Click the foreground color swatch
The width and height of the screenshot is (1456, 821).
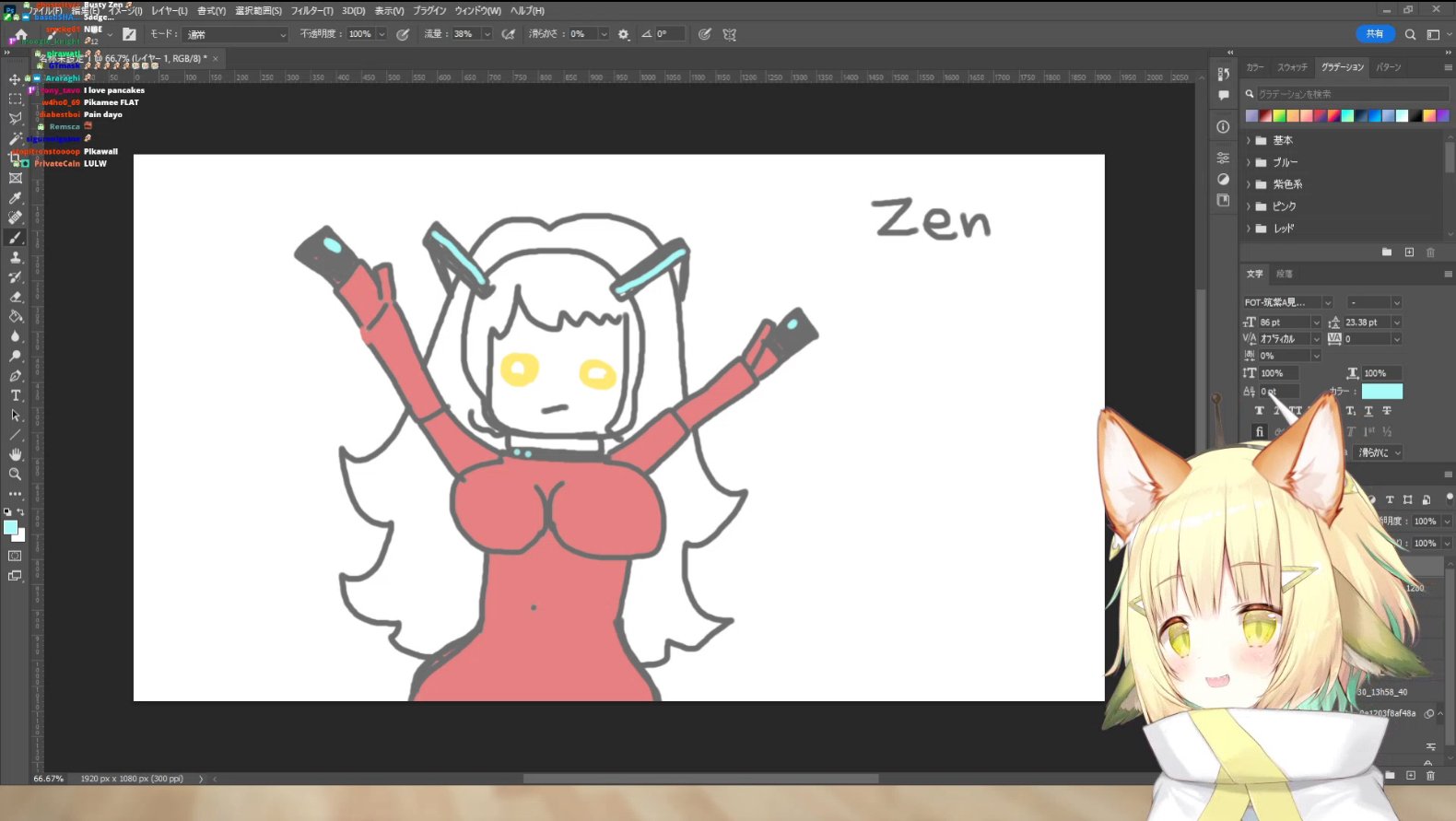[10, 527]
